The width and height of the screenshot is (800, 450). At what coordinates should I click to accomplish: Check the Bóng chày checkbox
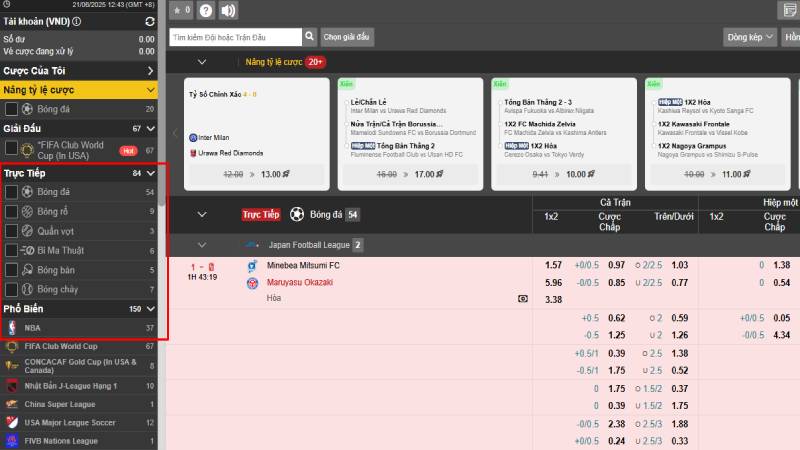click(11, 289)
